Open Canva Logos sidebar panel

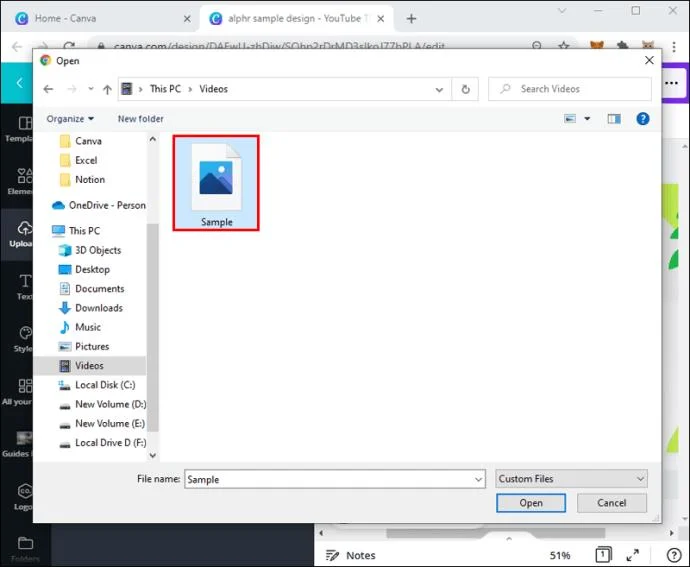point(24,497)
